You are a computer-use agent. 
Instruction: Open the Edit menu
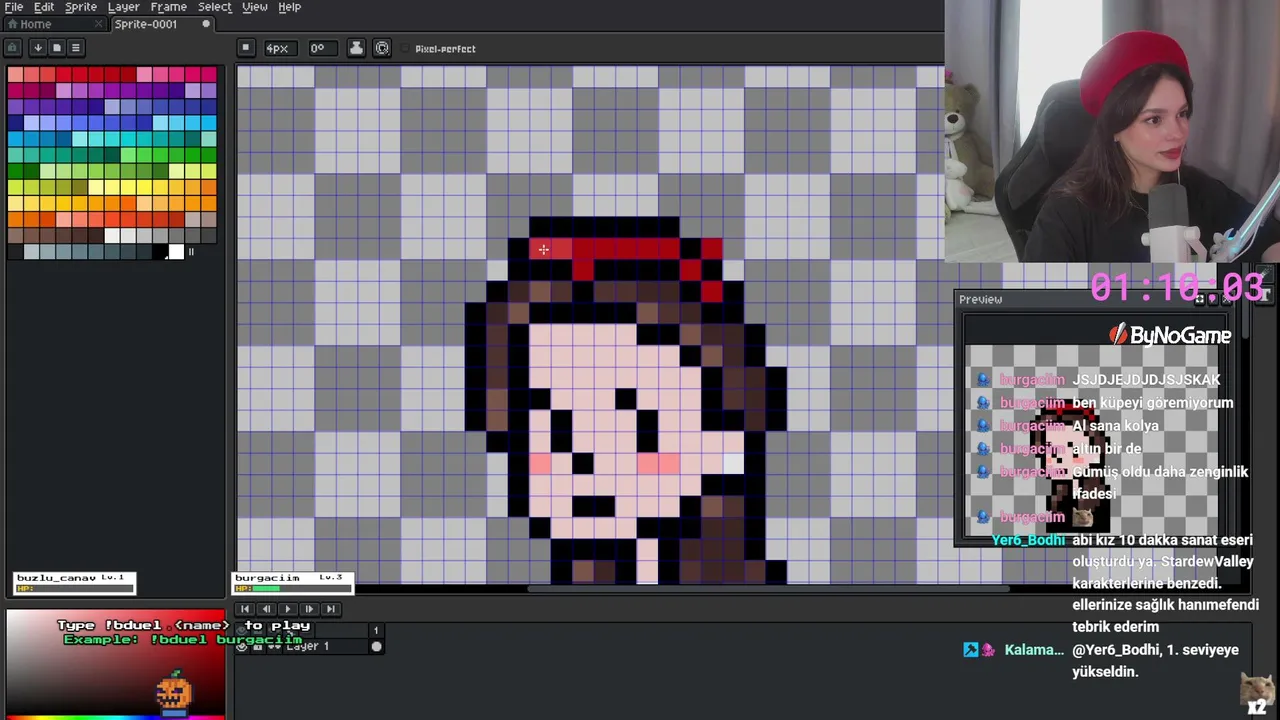click(x=44, y=7)
